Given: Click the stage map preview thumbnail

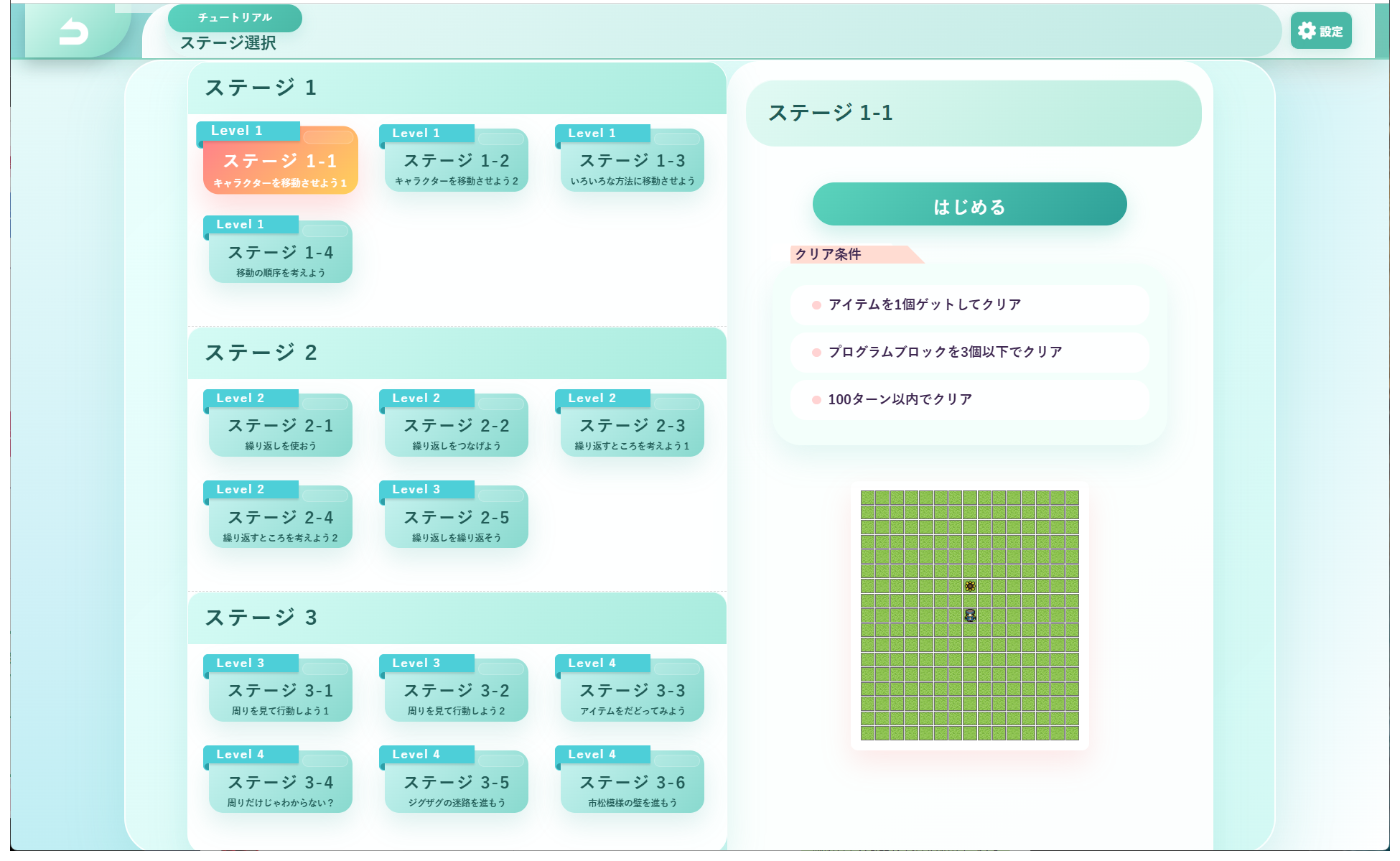Looking at the screenshot, I should click(x=970, y=615).
